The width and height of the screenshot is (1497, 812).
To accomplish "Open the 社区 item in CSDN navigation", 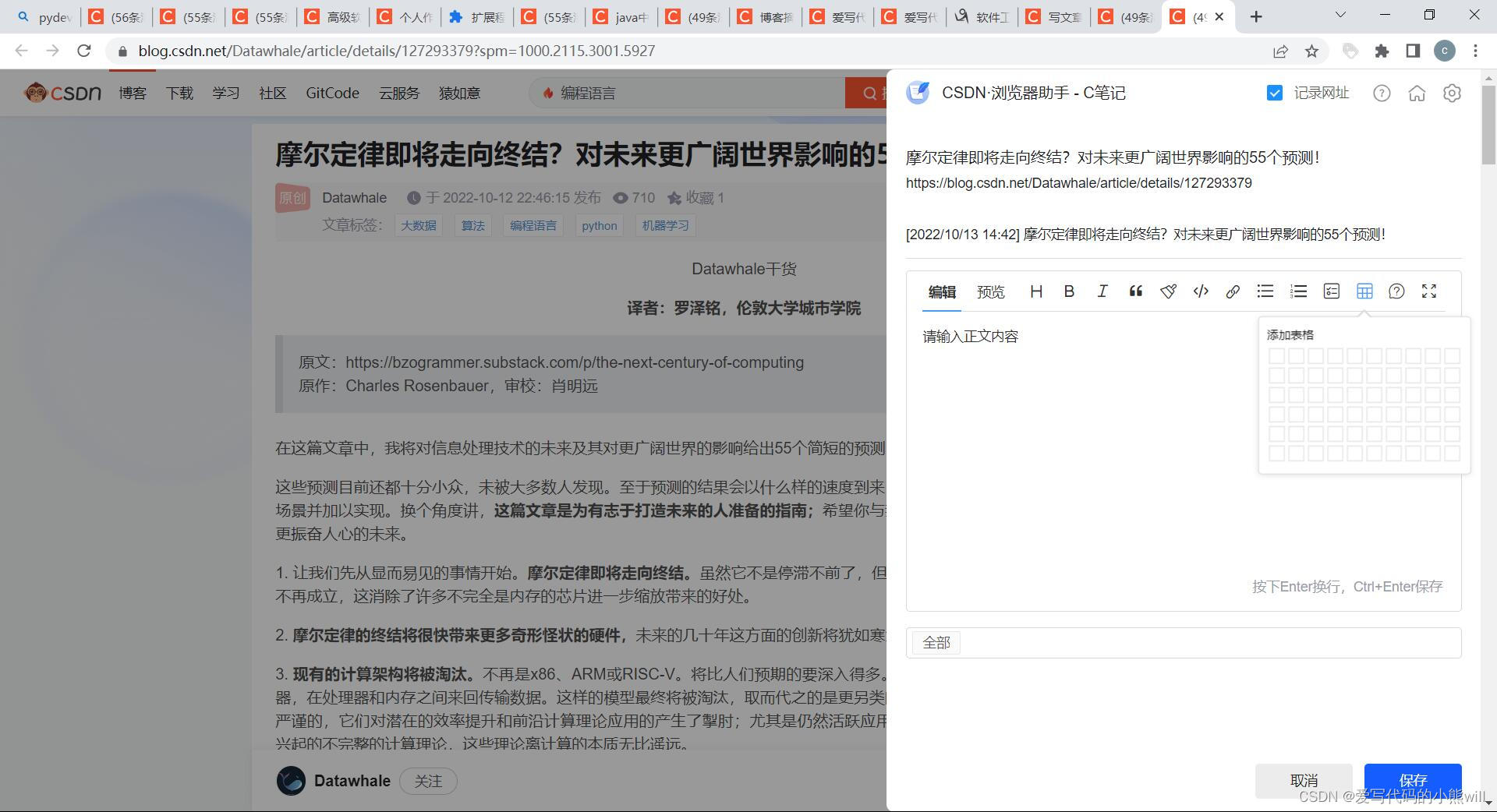I will [273, 94].
